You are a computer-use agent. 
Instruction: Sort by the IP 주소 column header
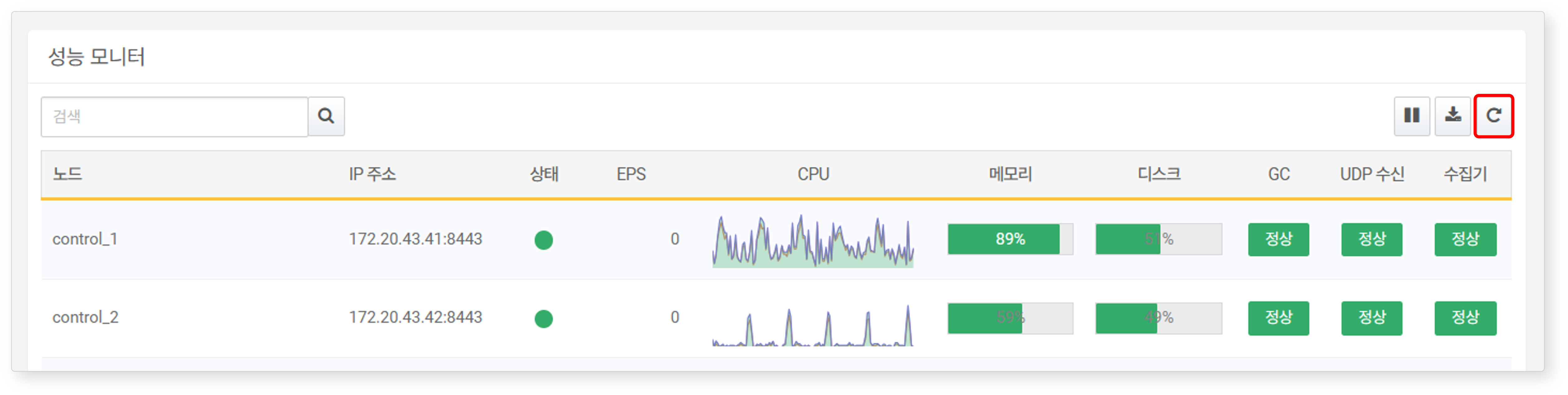click(x=372, y=175)
